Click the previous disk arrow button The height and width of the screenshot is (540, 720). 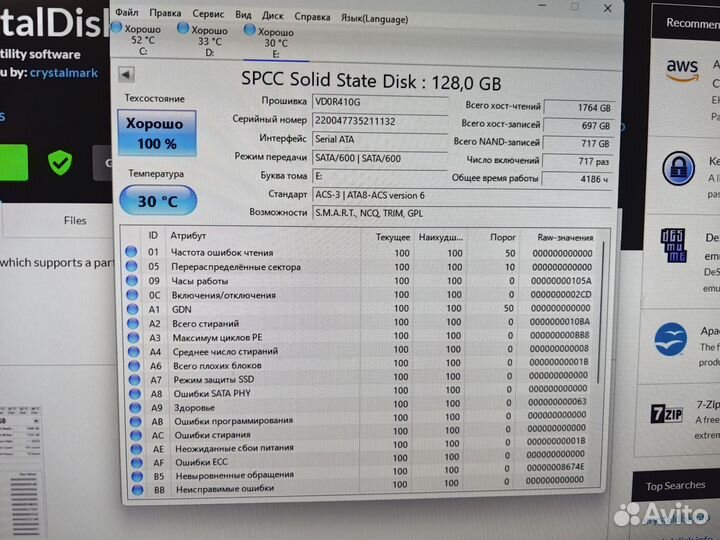tap(126, 74)
